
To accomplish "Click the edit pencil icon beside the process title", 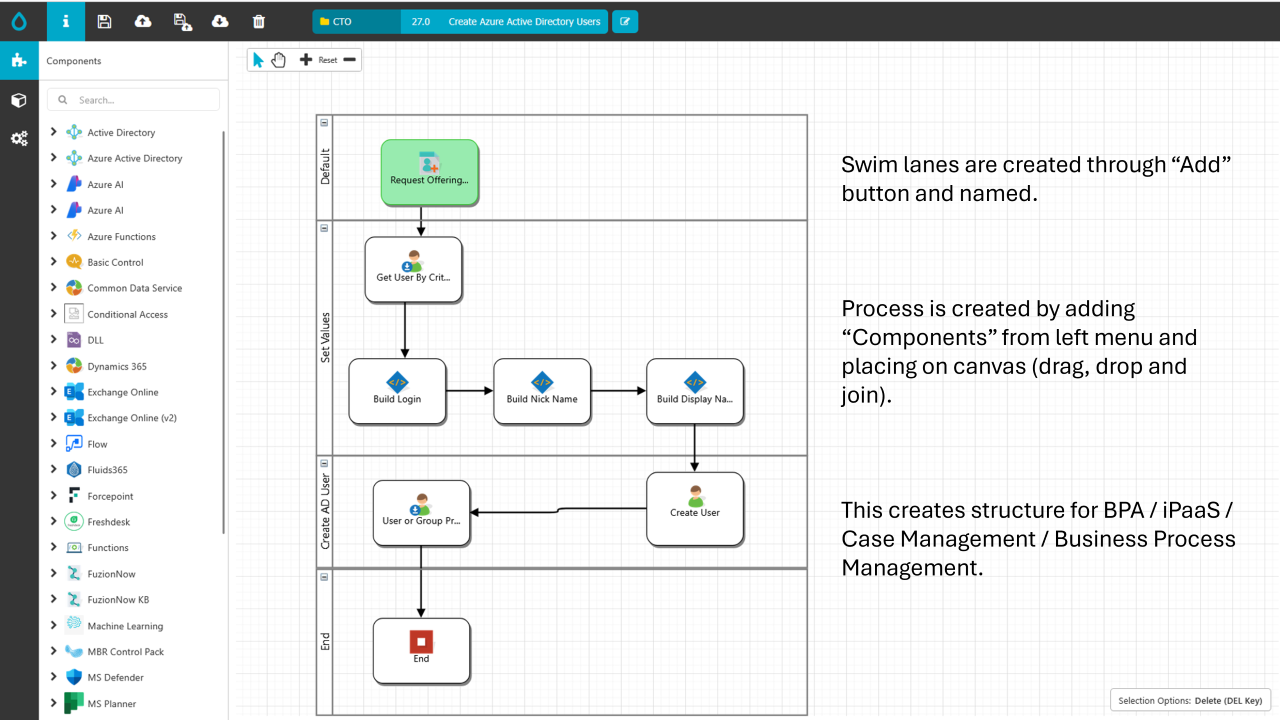I will (x=625, y=21).
